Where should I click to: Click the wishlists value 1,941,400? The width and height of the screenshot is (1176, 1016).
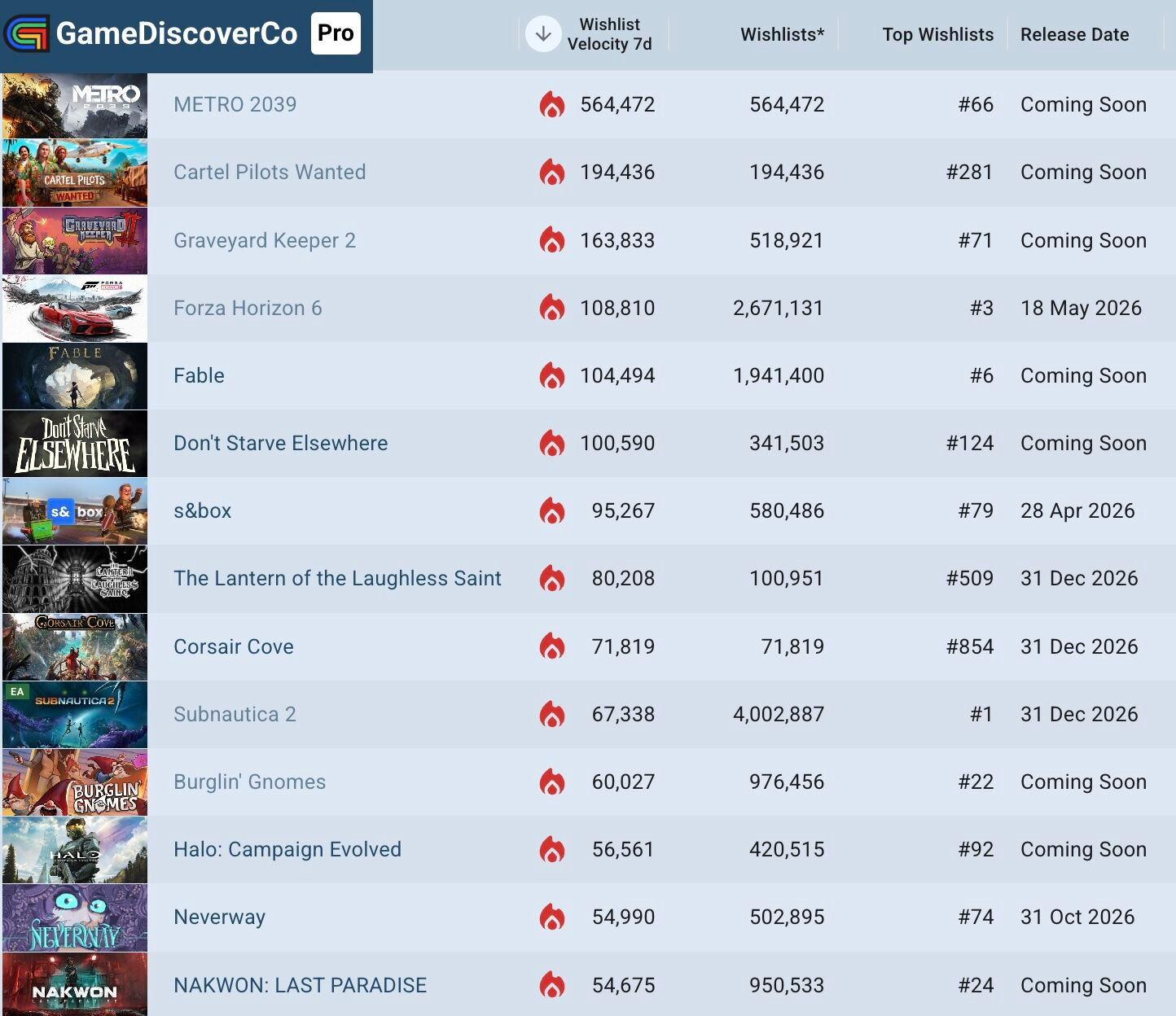[x=779, y=375]
